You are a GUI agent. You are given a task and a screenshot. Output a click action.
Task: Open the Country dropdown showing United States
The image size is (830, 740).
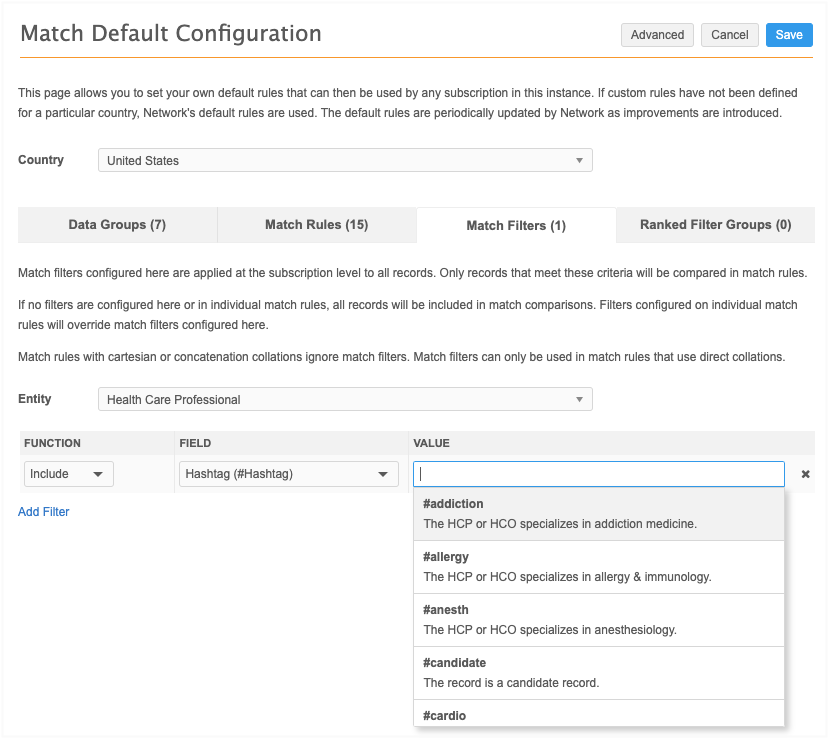click(345, 160)
